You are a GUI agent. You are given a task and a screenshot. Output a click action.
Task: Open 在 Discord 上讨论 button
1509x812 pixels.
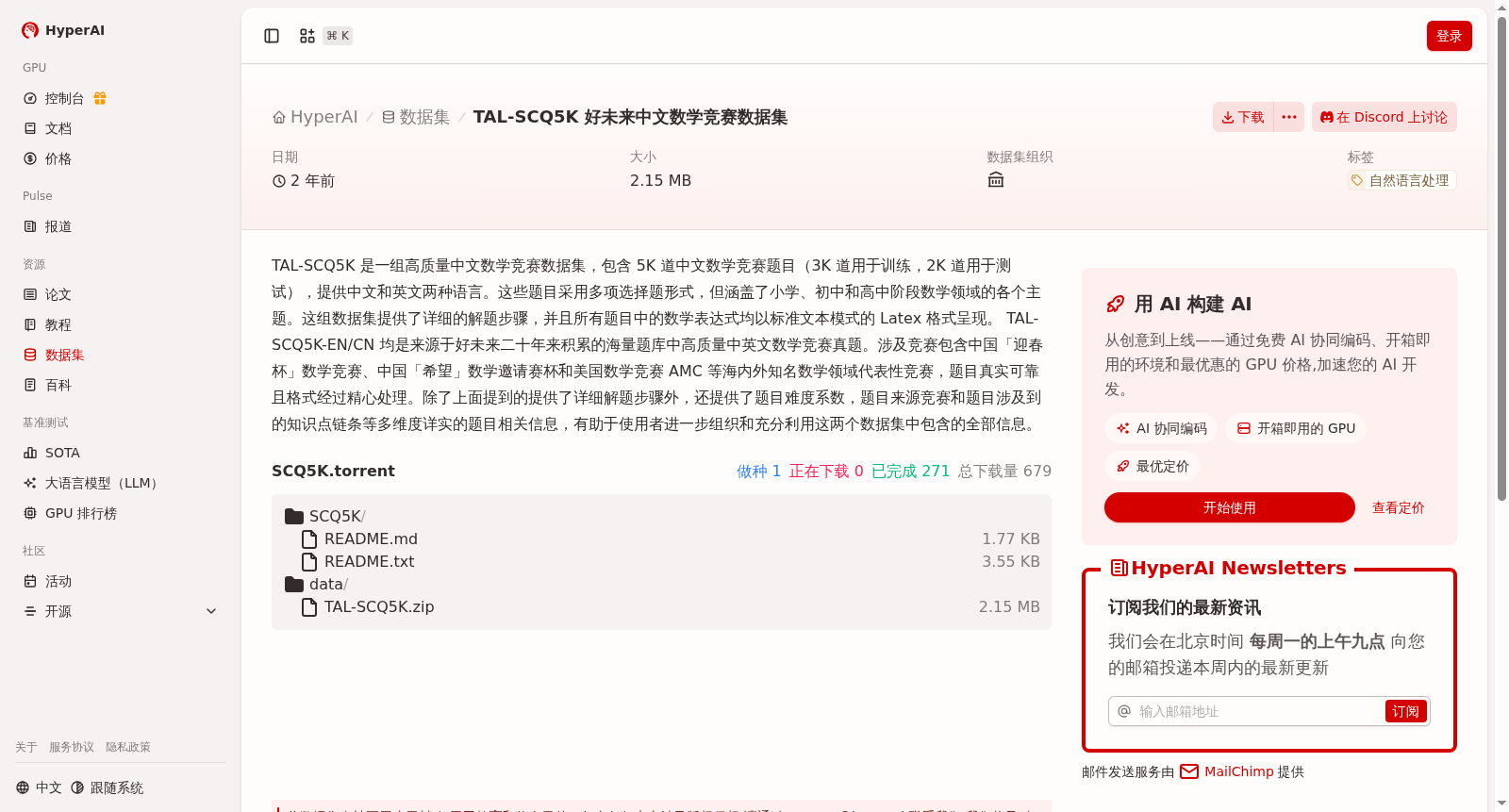coord(1385,117)
